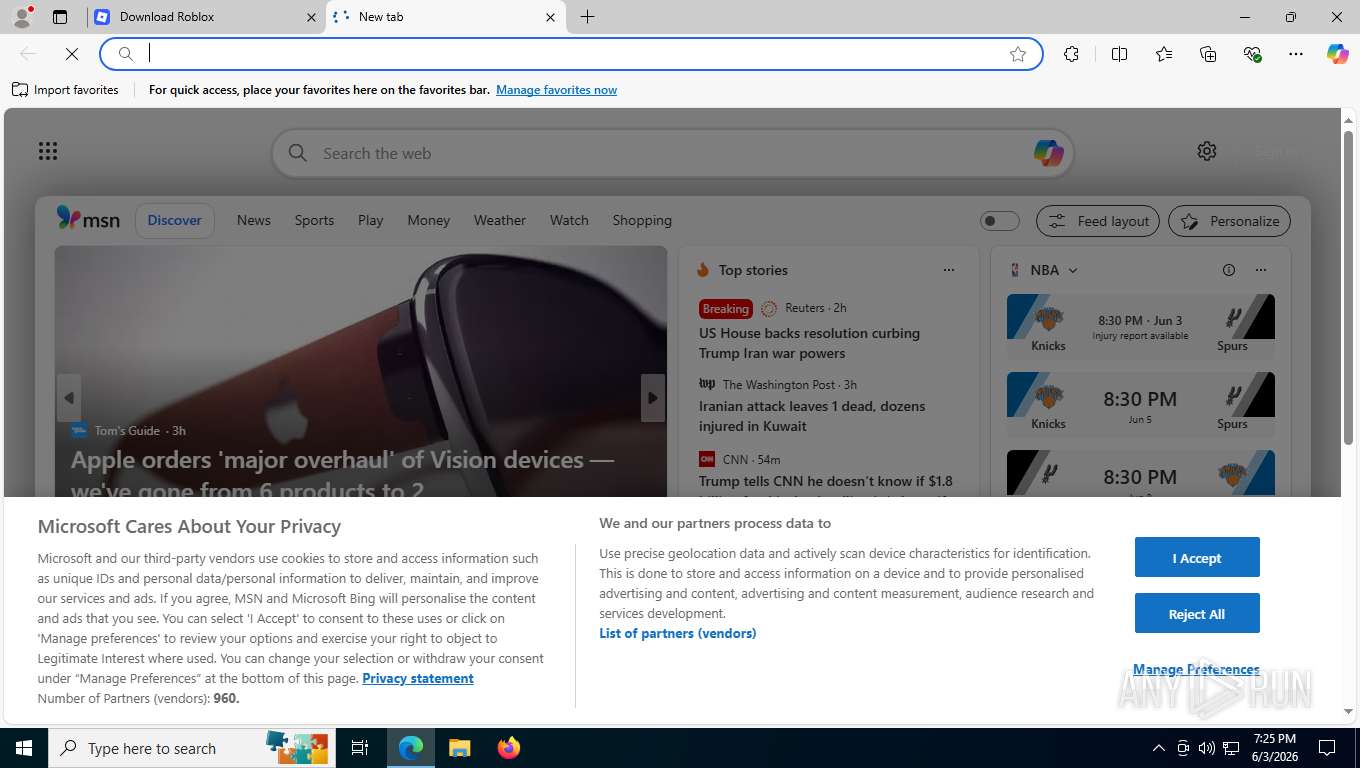
Task: Open US House backs resolution story
Action: 809,343
